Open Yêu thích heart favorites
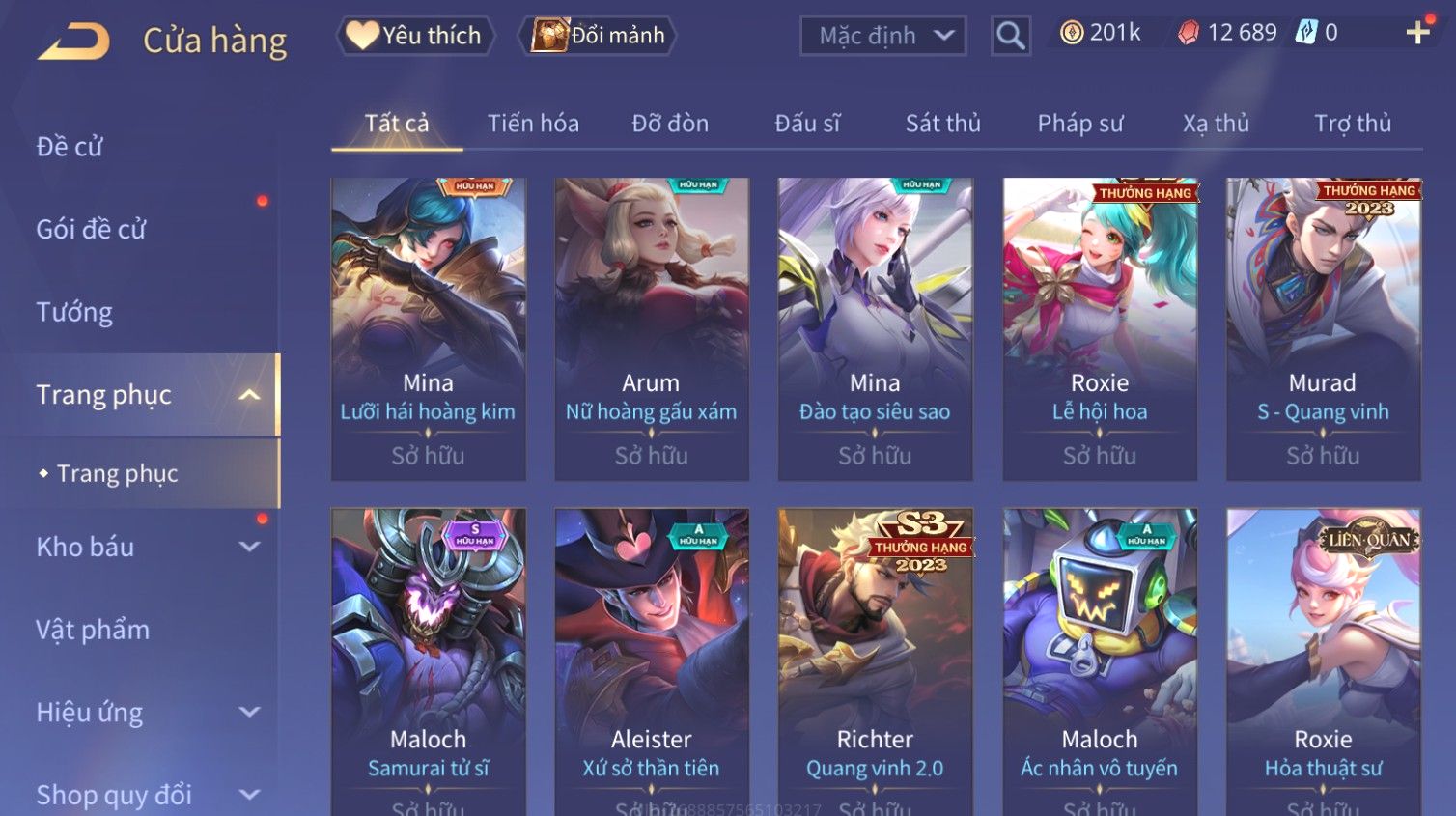 (x=415, y=36)
